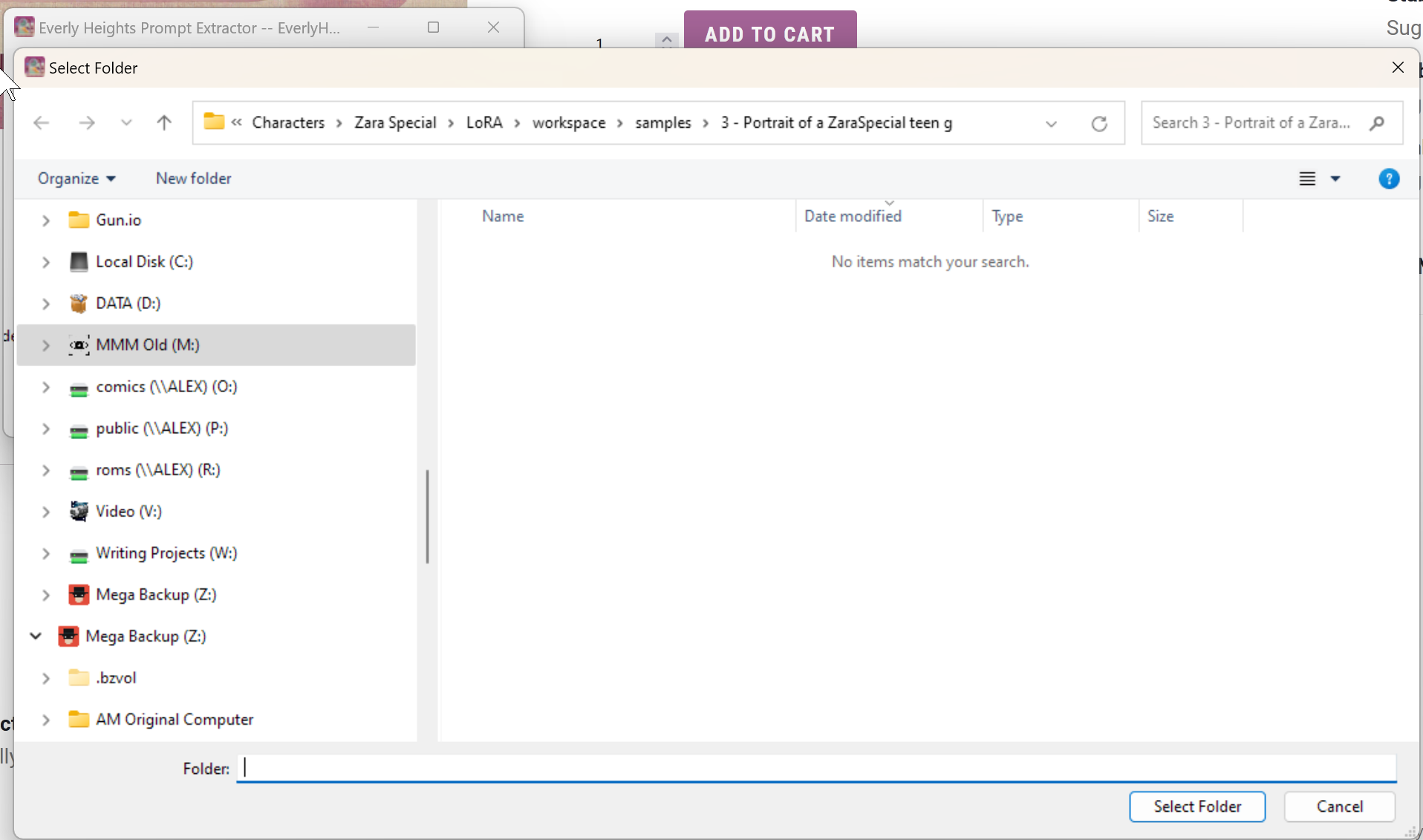Click the Up one level arrow
Viewport: 1423px width, 840px height.
pos(164,123)
